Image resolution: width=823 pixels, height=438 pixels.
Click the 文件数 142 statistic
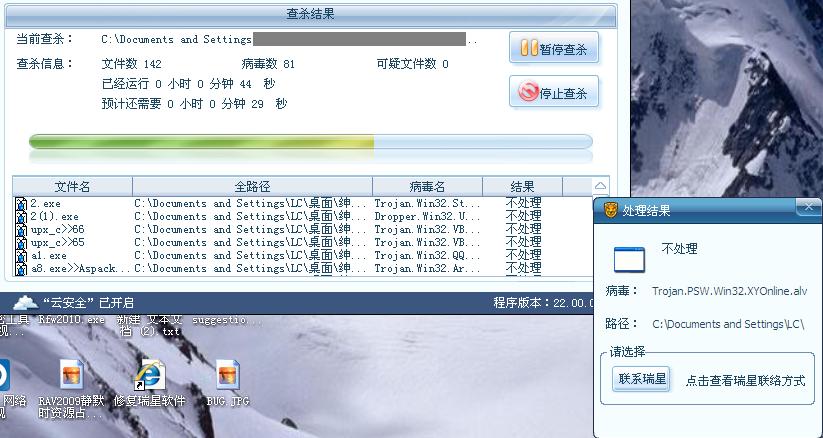point(132,64)
